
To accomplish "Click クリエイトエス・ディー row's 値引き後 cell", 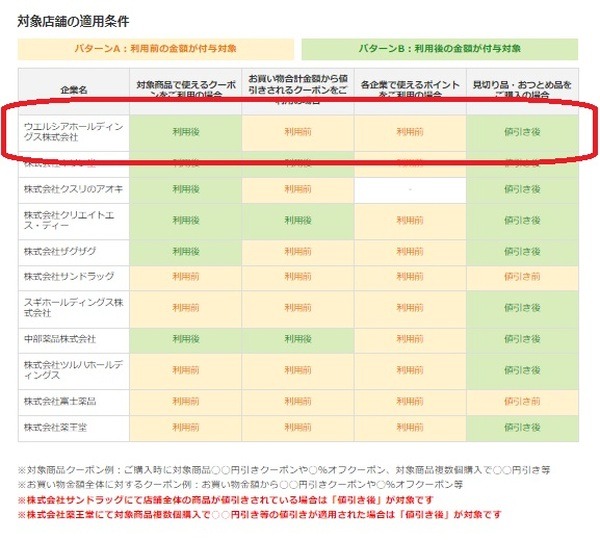I will [x=522, y=221].
